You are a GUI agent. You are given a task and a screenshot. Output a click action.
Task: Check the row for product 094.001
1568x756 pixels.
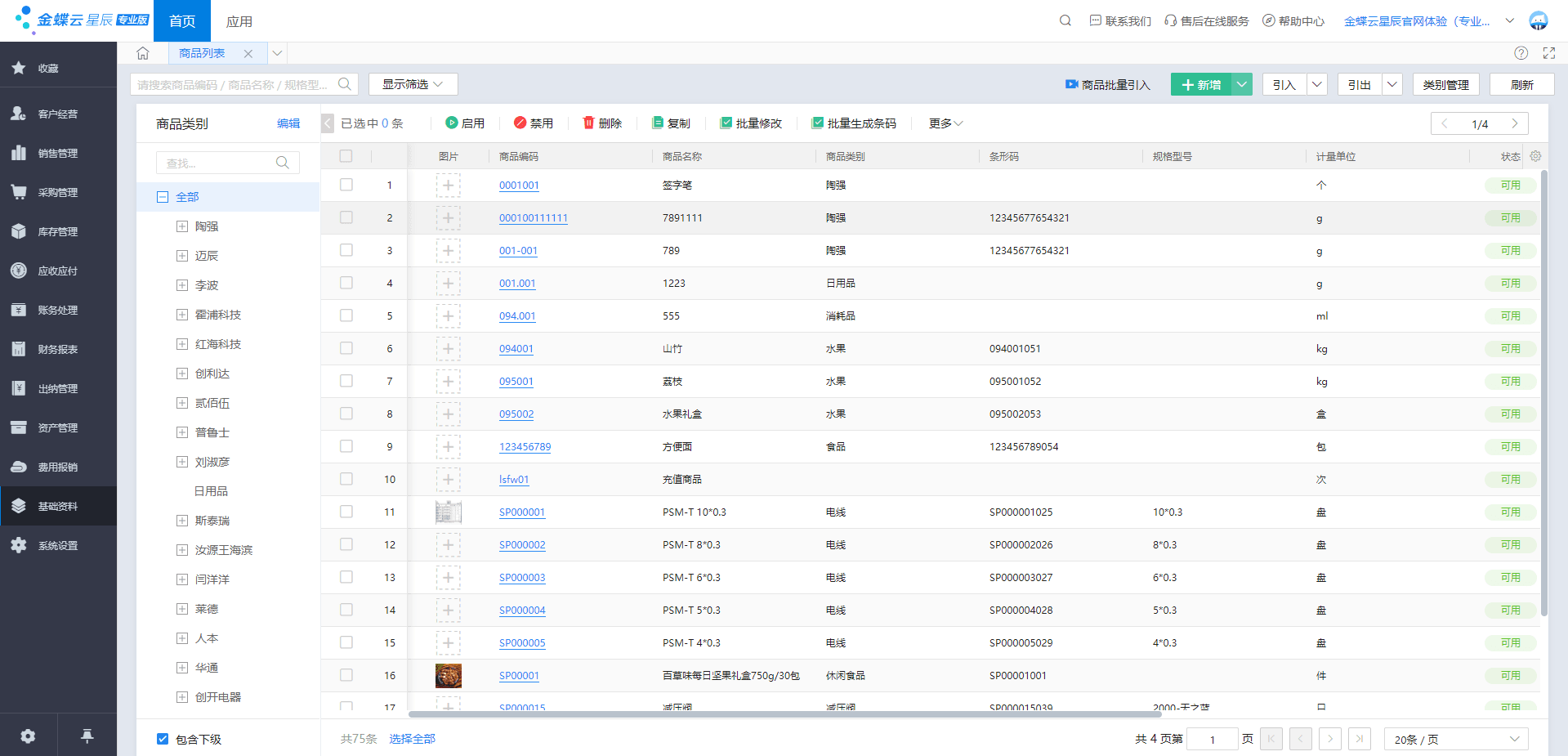[x=346, y=315]
